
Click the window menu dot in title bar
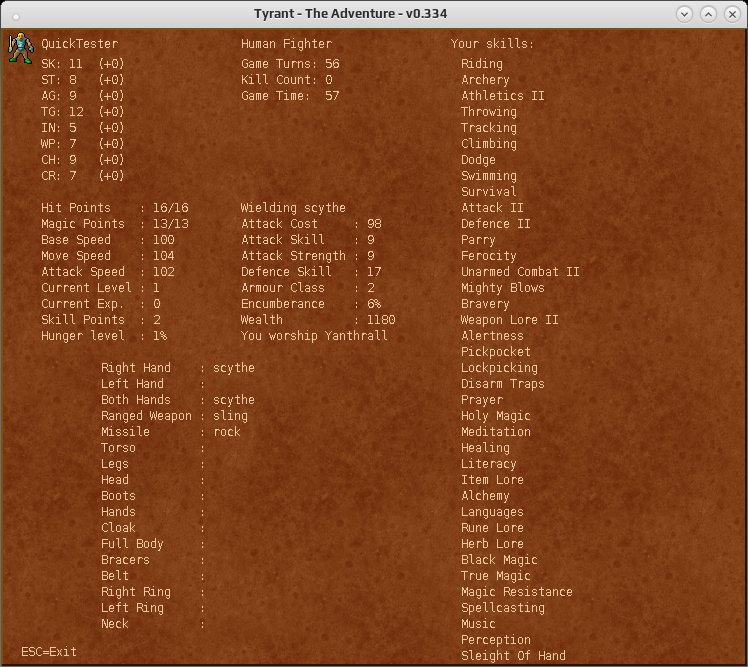pos(16,17)
